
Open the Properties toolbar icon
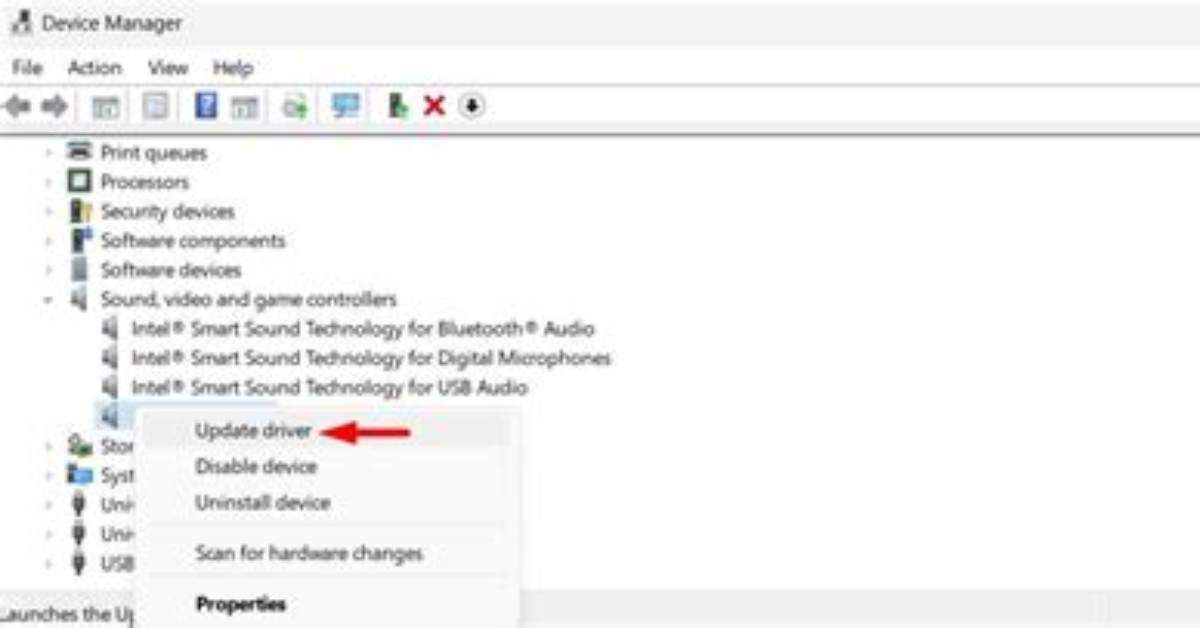pos(155,106)
